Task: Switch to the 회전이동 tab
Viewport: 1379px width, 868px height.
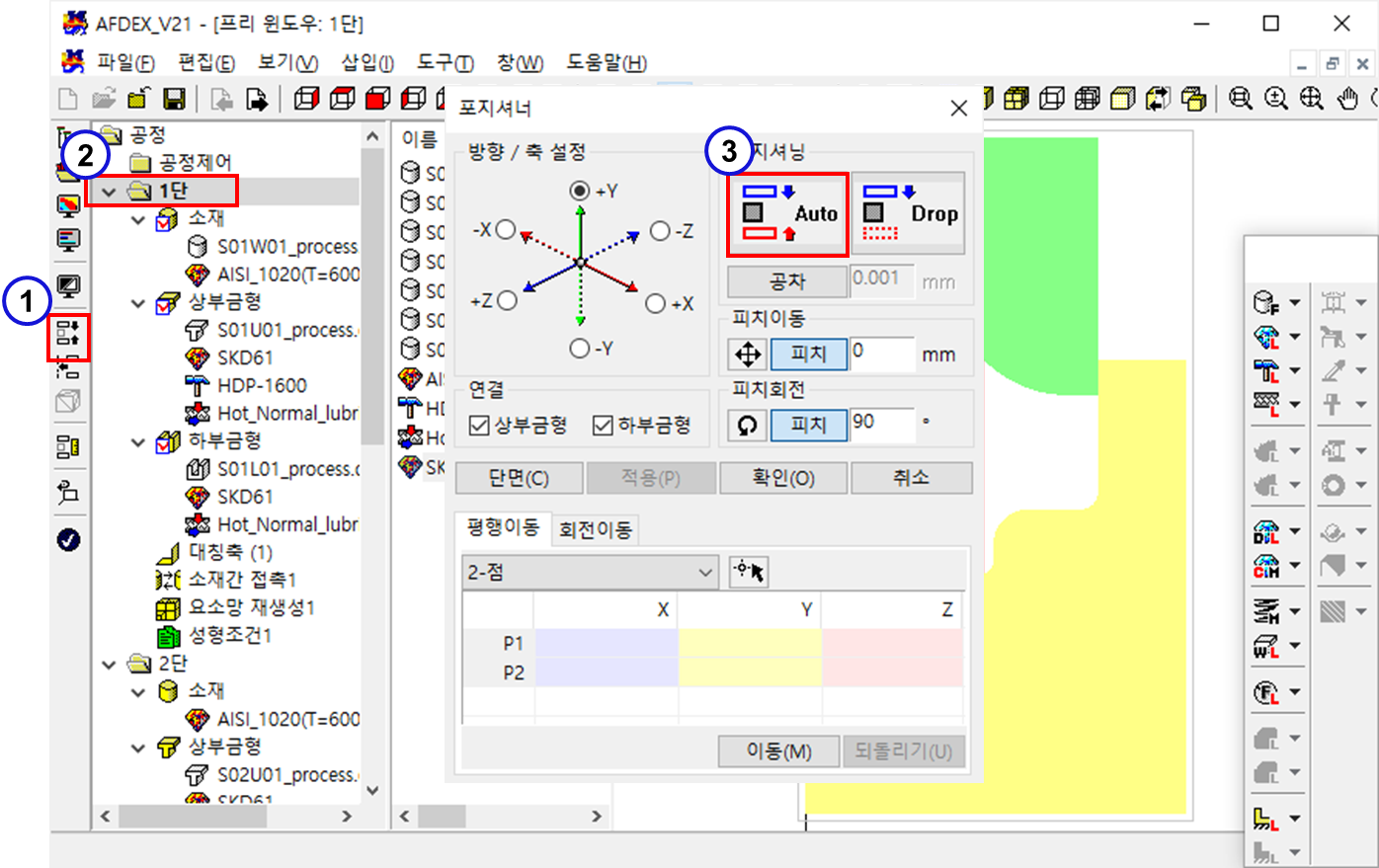Action: click(595, 530)
